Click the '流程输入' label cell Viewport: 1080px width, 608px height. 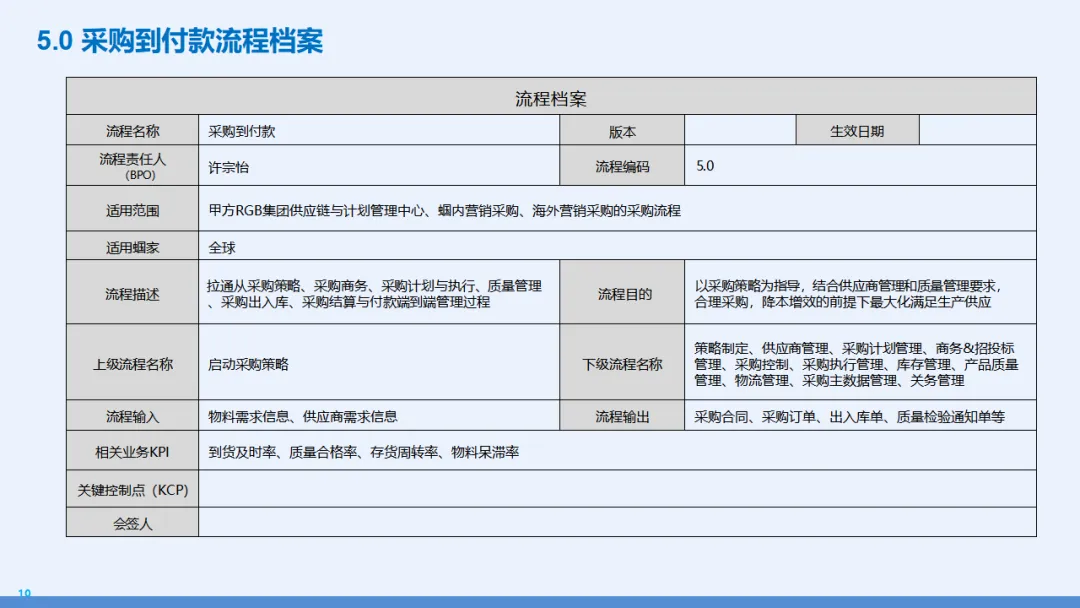(x=132, y=415)
